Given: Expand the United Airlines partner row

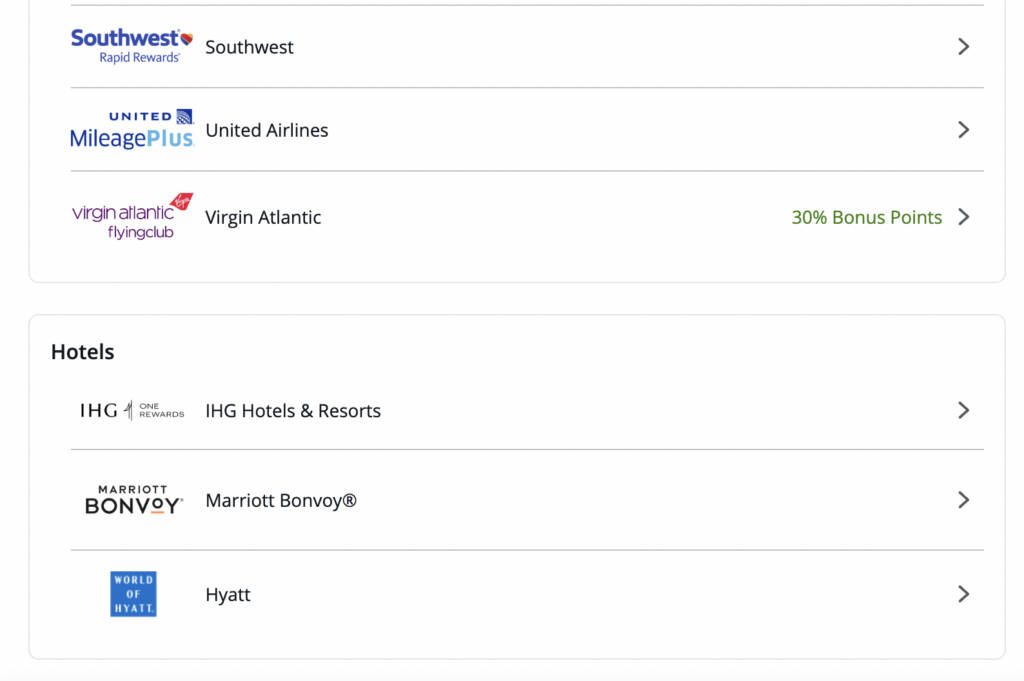Looking at the screenshot, I should click(963, 129).
